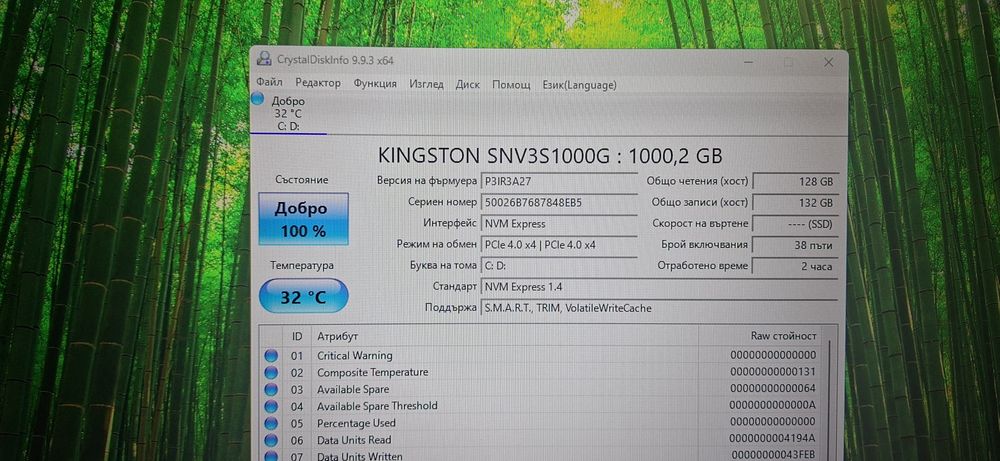Click the status orb of Critical Warning row
The width and height of the screenshot is (1000, 461).
[x=272, y=356]
